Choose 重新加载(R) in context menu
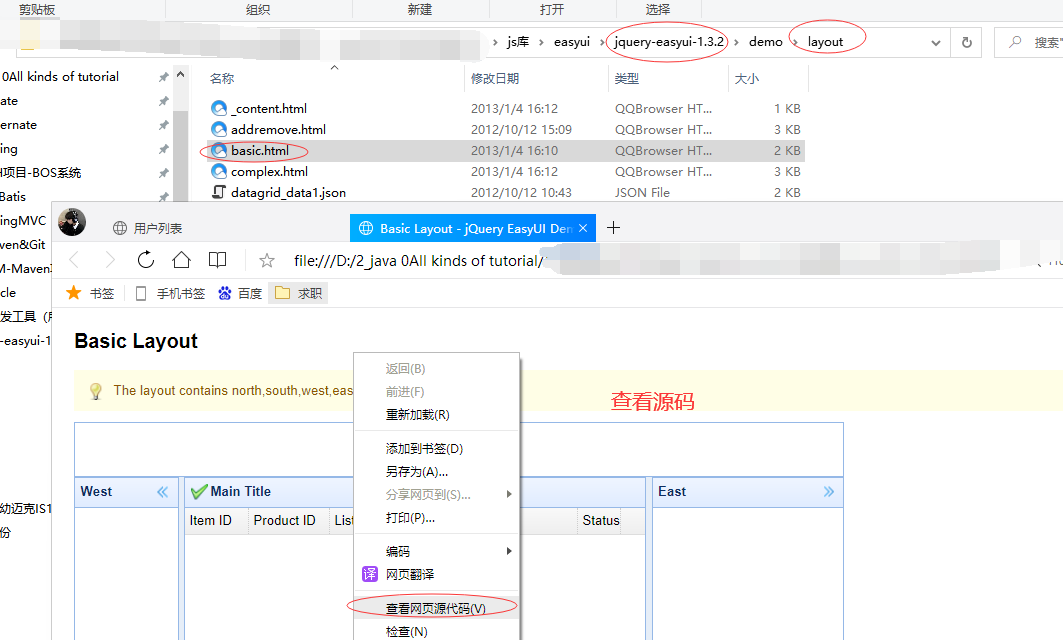The width and height of the screenshot is (1063, 640). click(417, 414)
